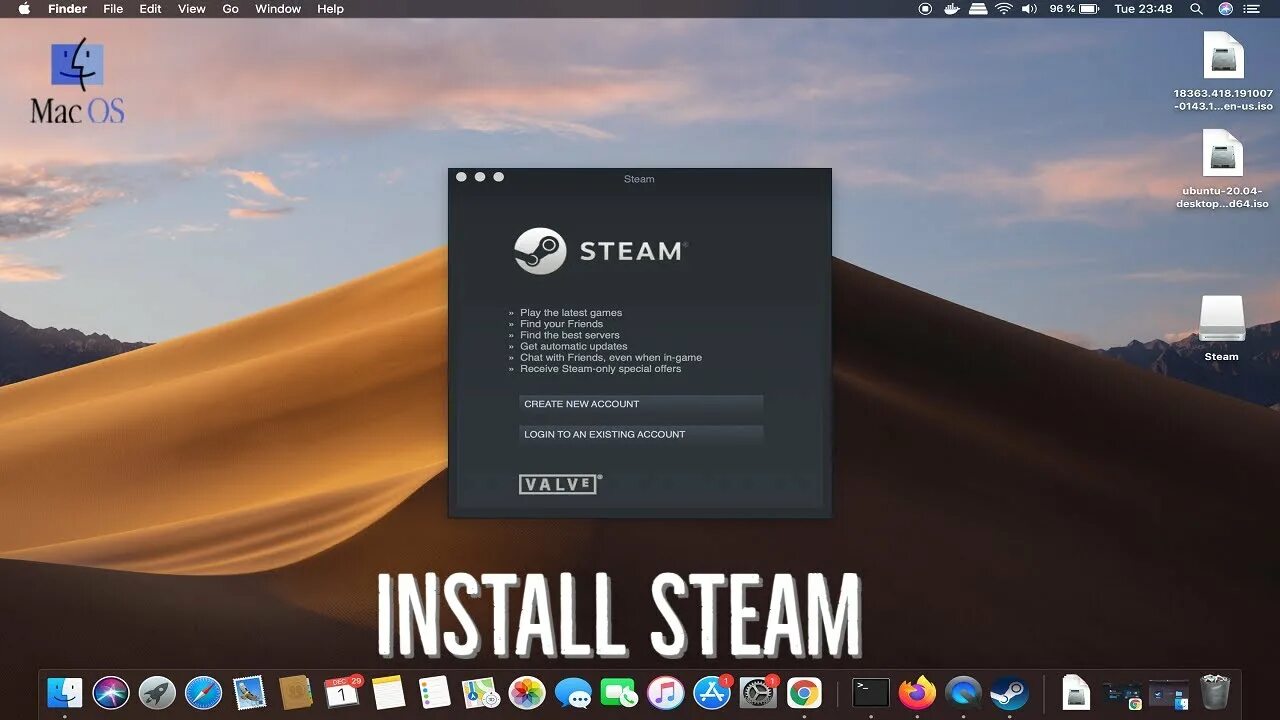Click 'Find your Friends' text
This screenshot has width=1280, height=720.
coord(561,324)
